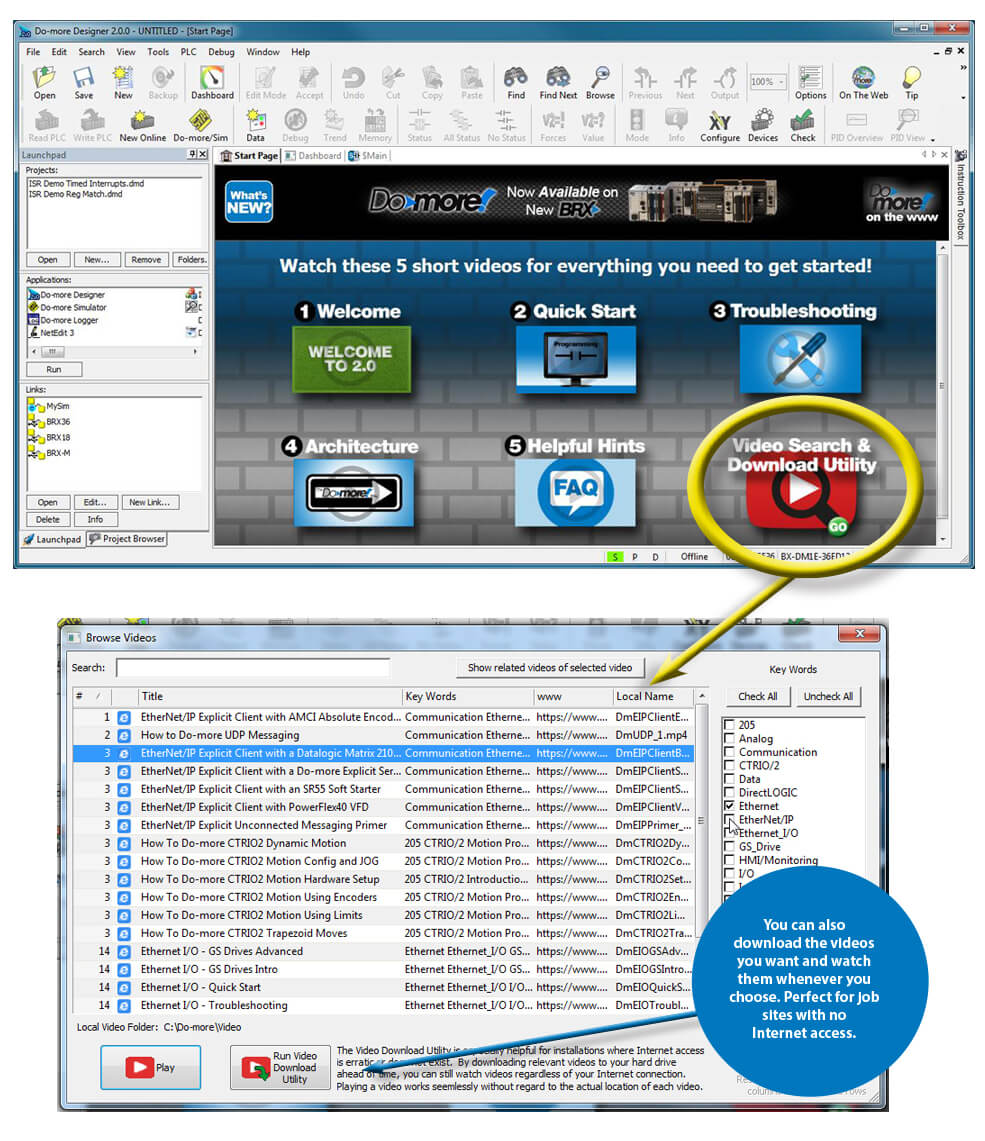This screenshot has width=985, height=1141.
Task: Uncheck the Ethernet keyword checkbox
Action: coord(729,806)
